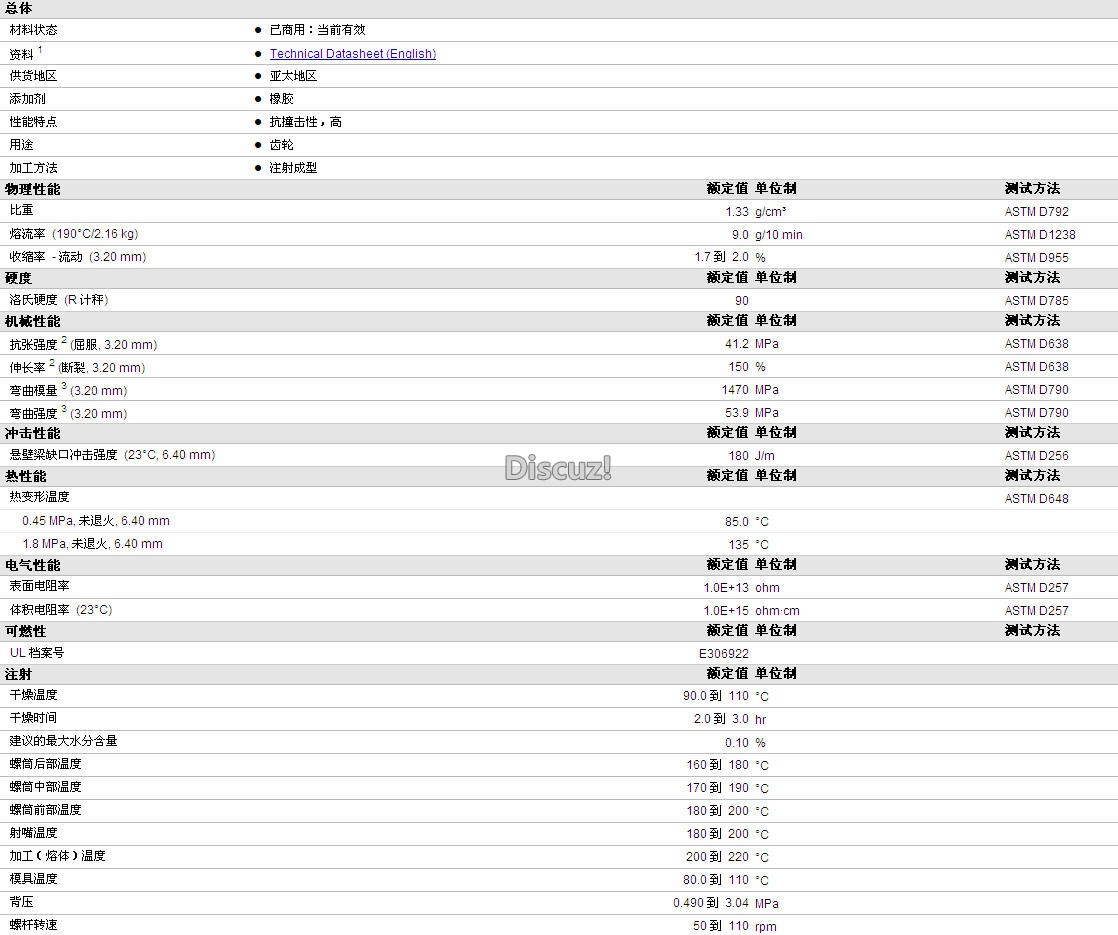Select the '洛氏硬度 (R 计秤)' row label

[x=58, y=300]
